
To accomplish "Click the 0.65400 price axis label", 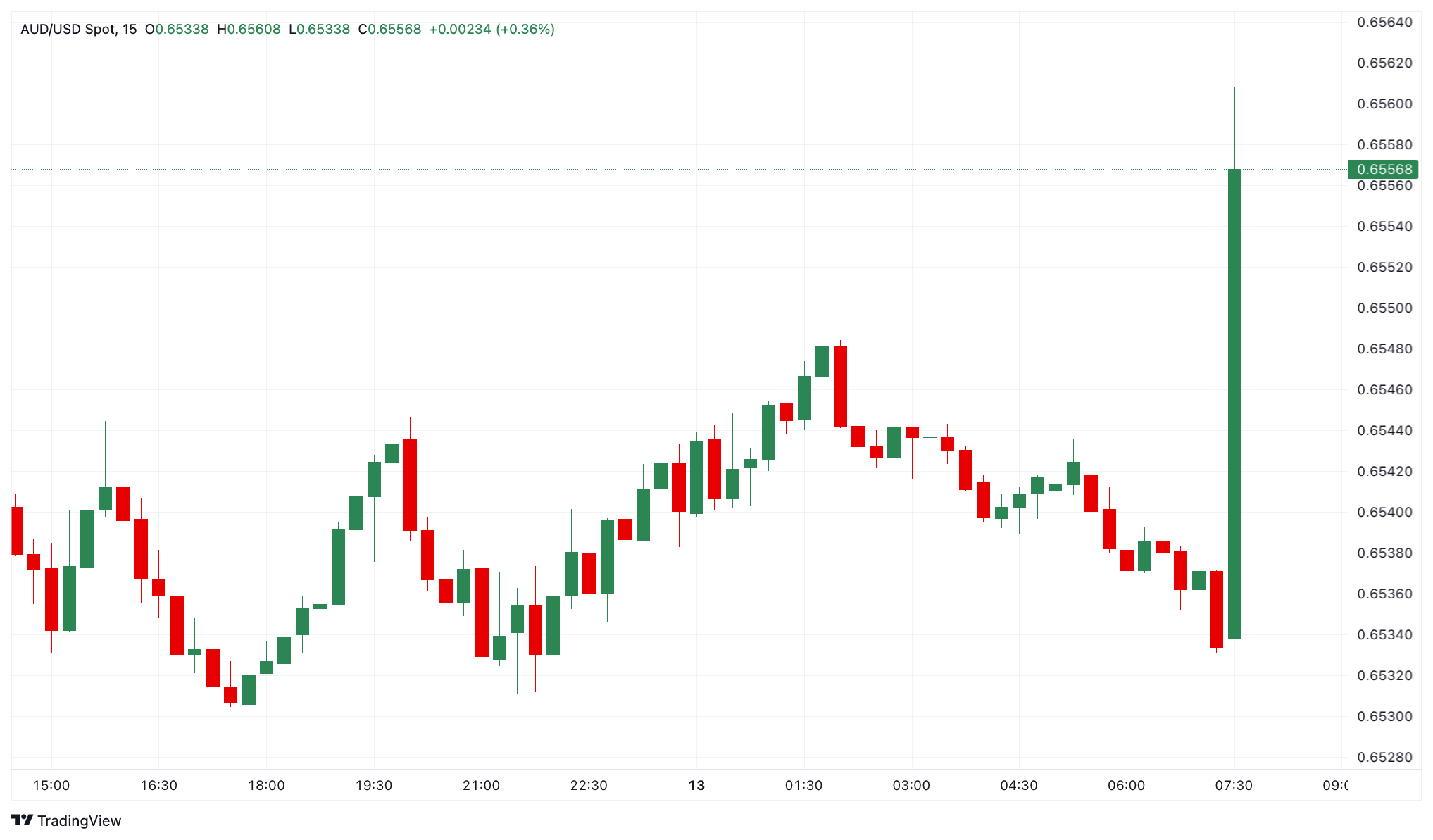I will [1384, 513].
